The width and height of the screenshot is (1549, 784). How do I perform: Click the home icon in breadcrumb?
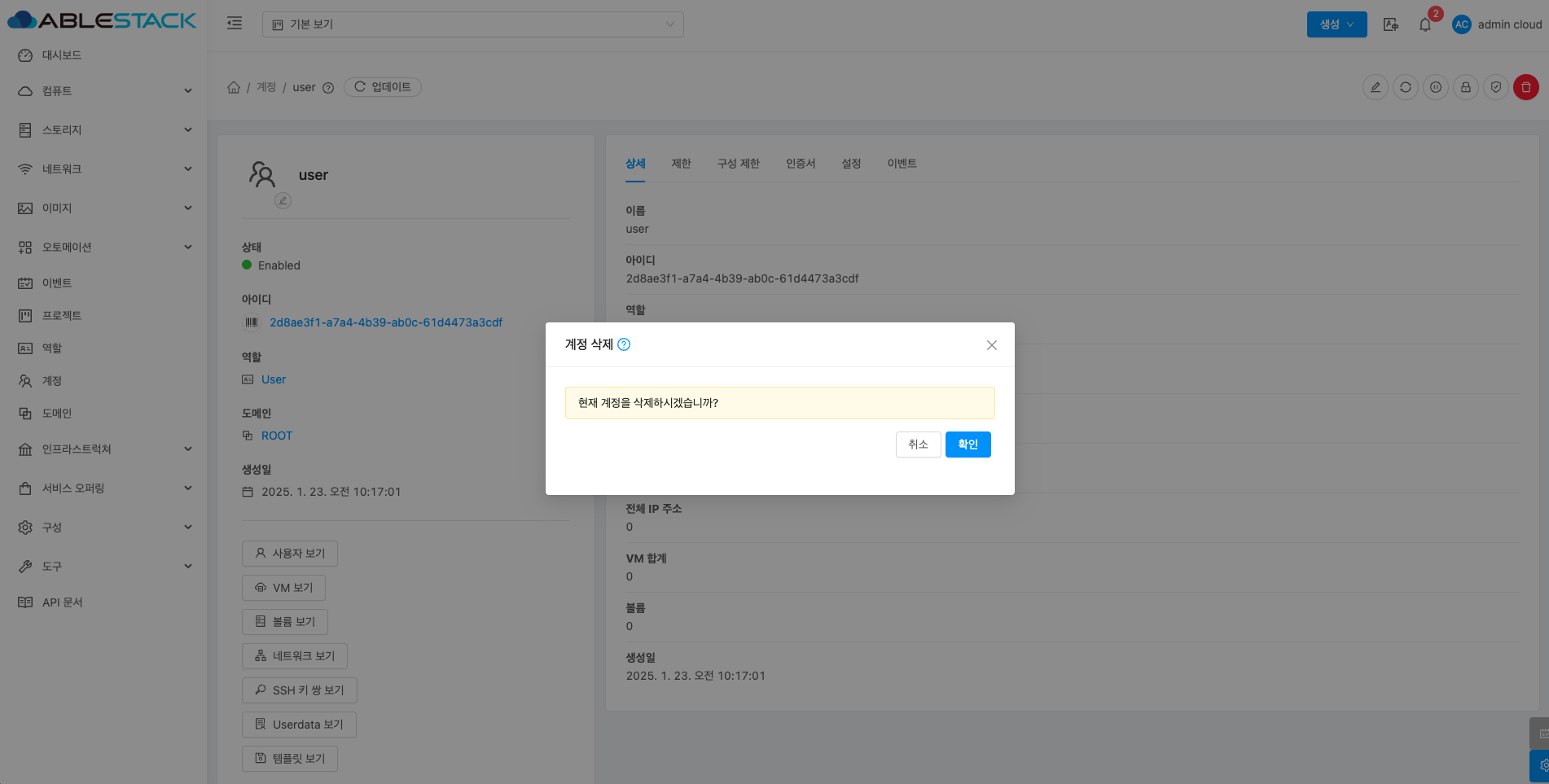coord(234,87)
